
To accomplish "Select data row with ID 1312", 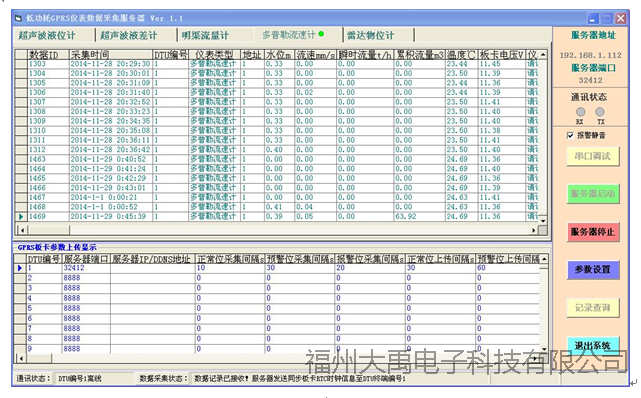I will (x=276, y=150).
